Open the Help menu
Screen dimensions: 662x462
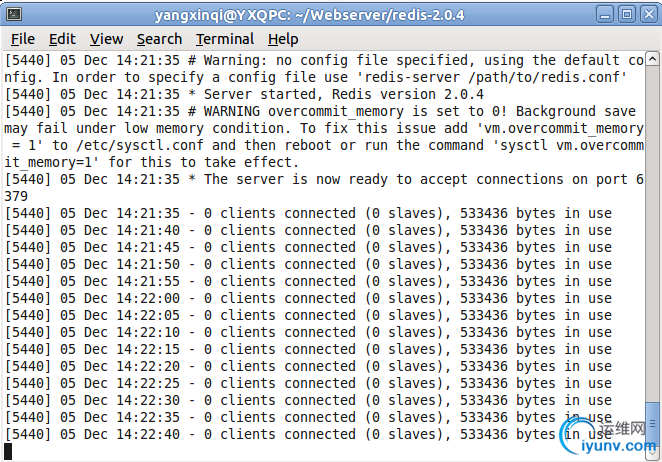283,39
